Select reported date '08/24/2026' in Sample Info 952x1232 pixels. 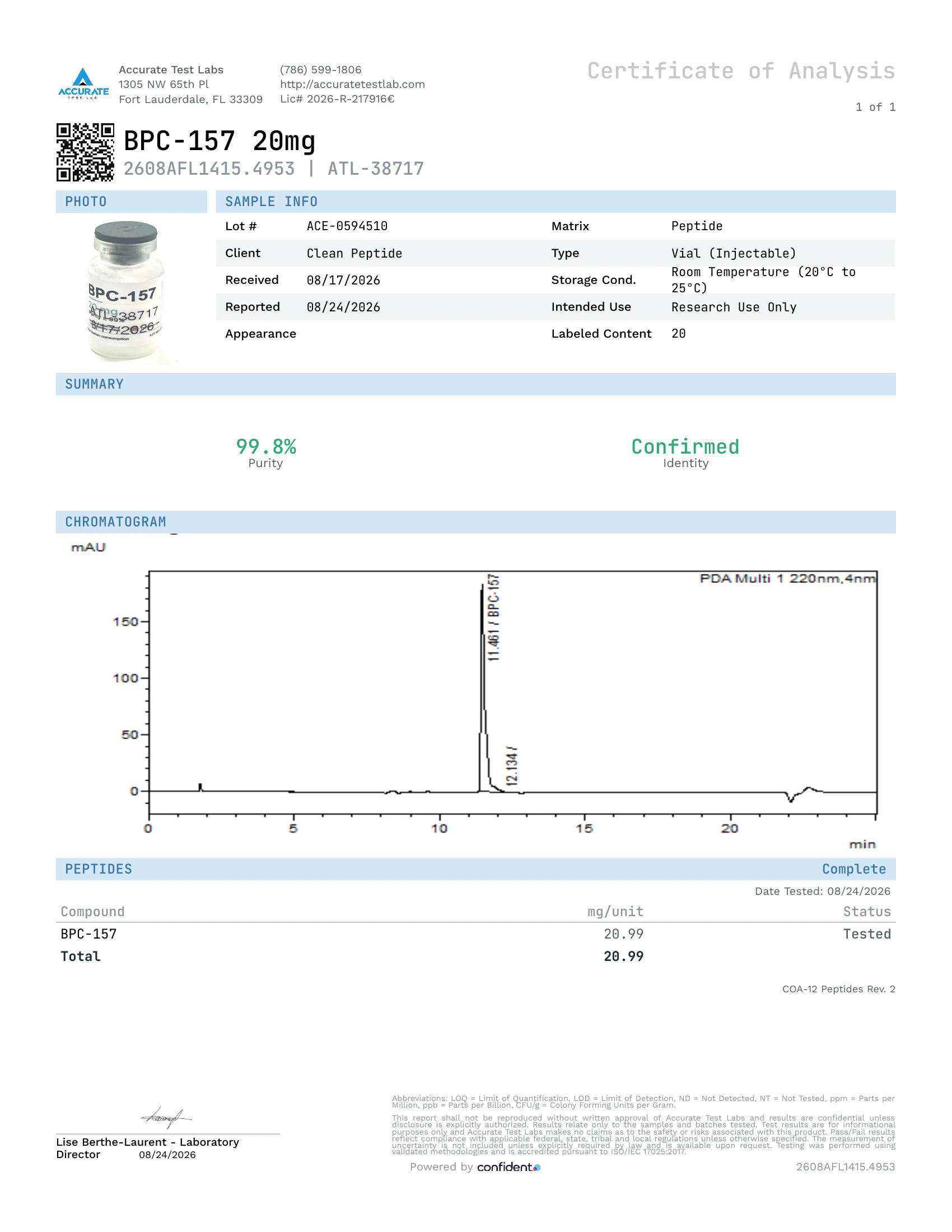coord(343,307)
